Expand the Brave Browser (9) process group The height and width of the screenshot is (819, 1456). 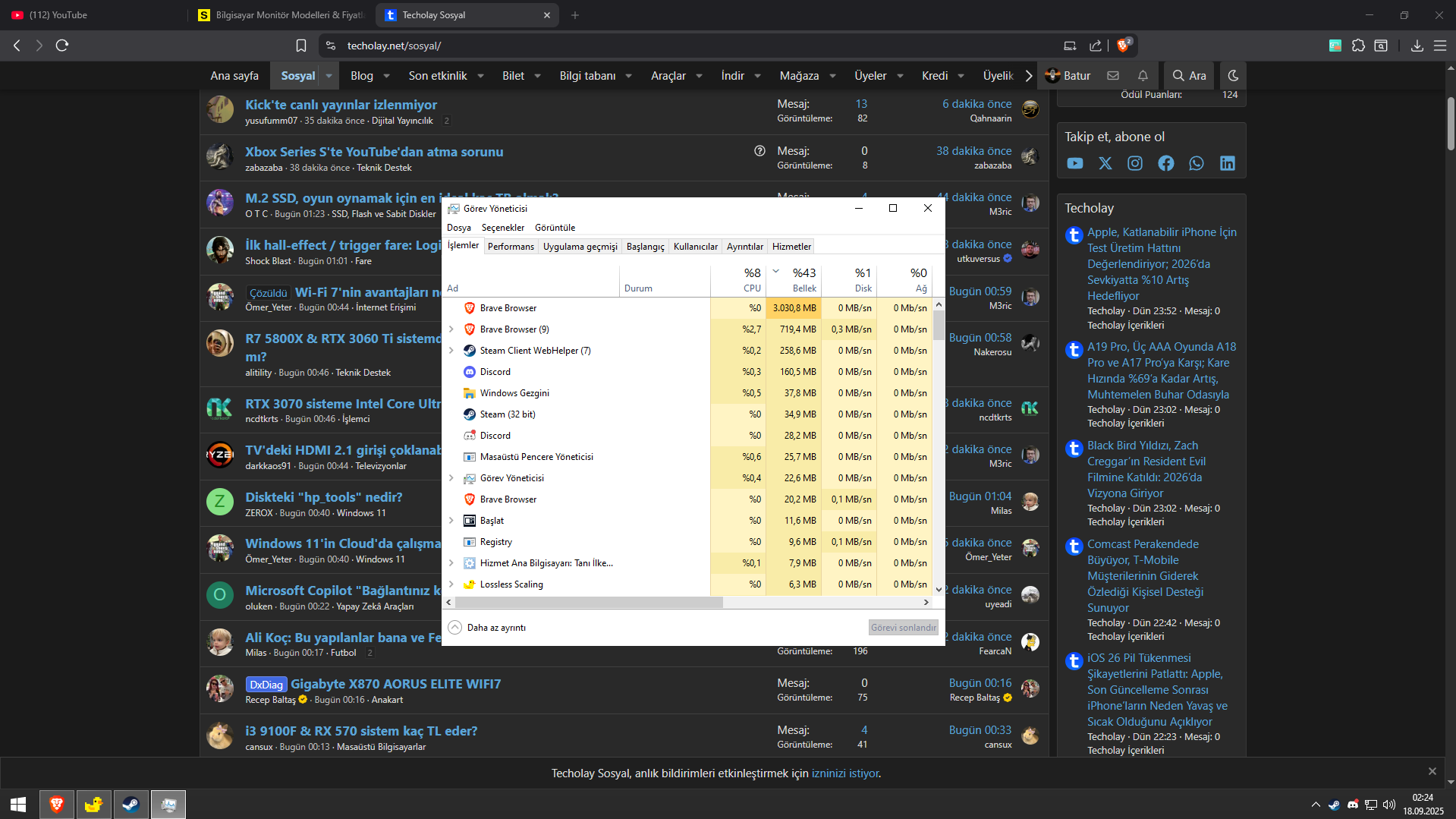click(451, 329)
